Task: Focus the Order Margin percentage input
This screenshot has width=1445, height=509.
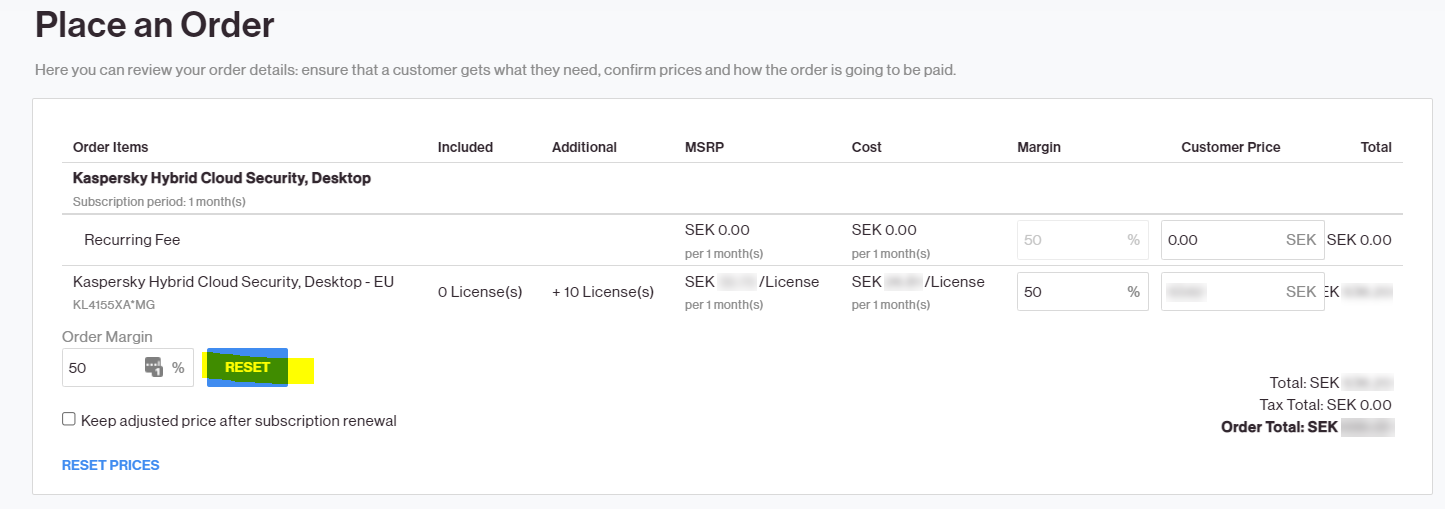Action: (x=127, y=367)
